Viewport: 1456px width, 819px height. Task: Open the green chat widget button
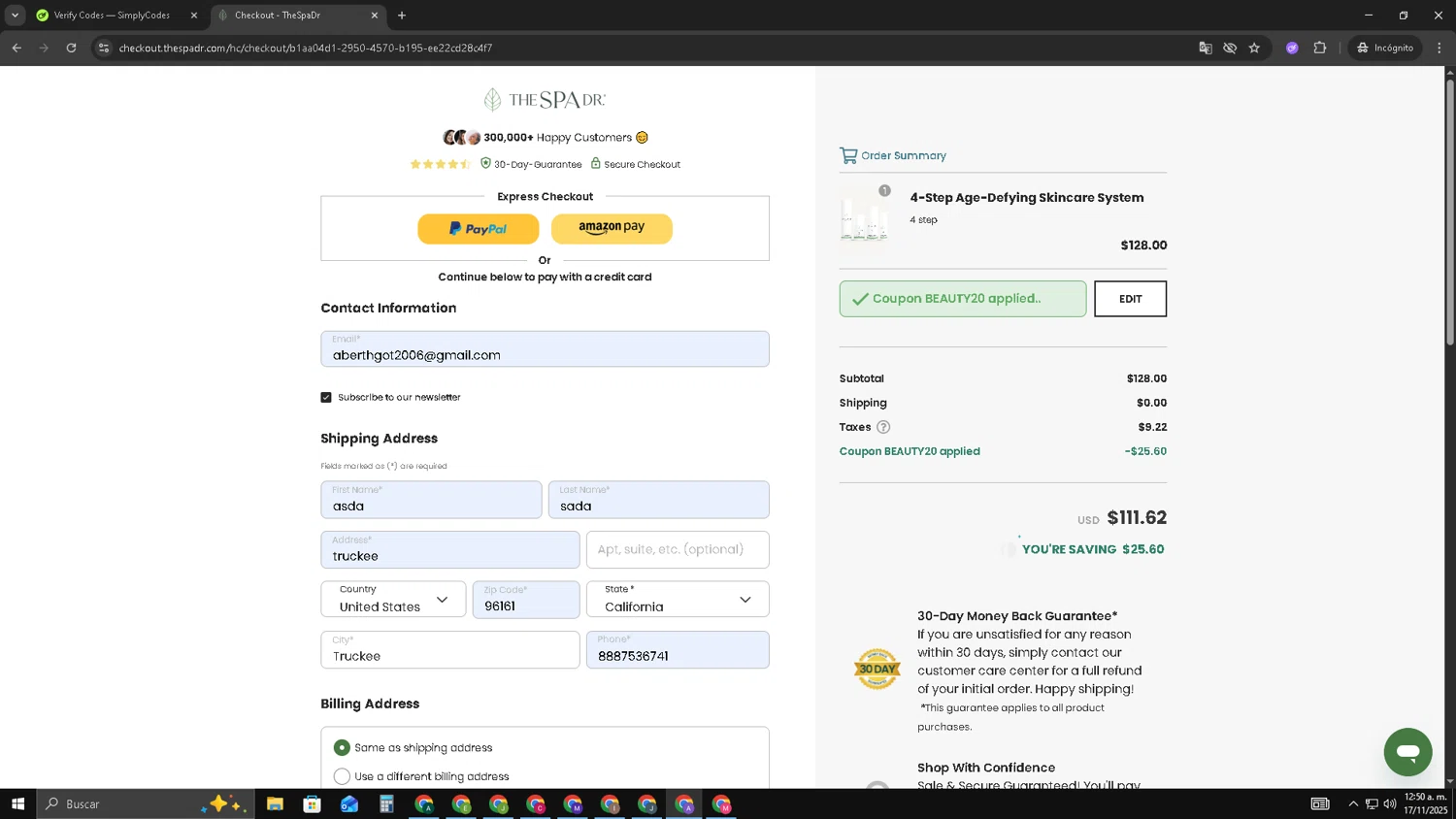[x=1407, y=752]
